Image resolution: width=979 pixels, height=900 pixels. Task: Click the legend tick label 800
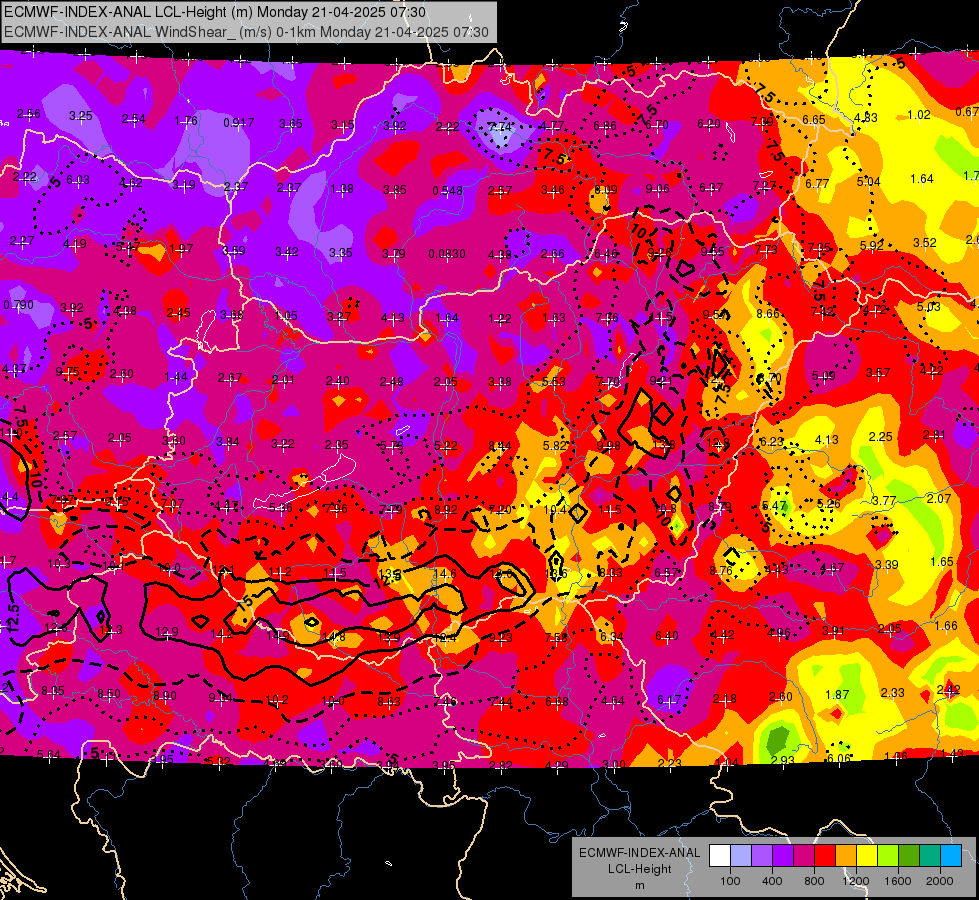coord(814,881)
